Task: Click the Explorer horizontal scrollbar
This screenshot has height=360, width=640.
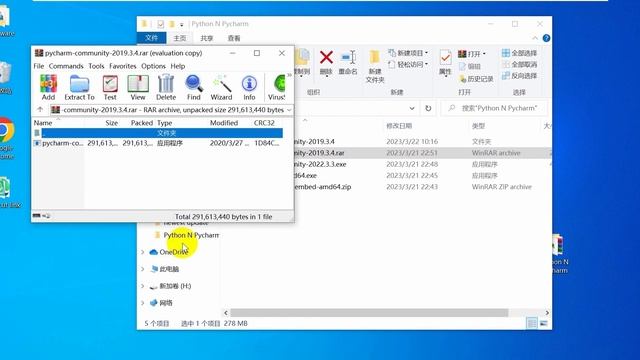Action: tap(369, 313)
